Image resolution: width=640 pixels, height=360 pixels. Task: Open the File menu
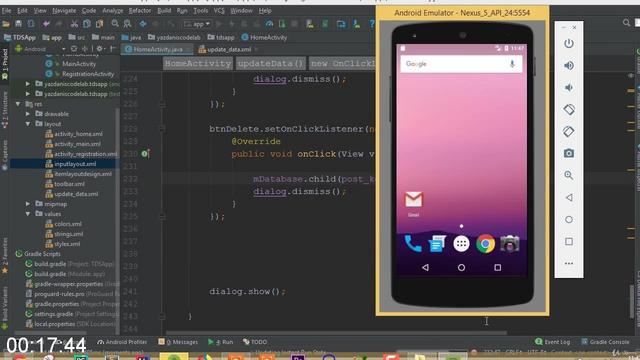coord(7,11)
